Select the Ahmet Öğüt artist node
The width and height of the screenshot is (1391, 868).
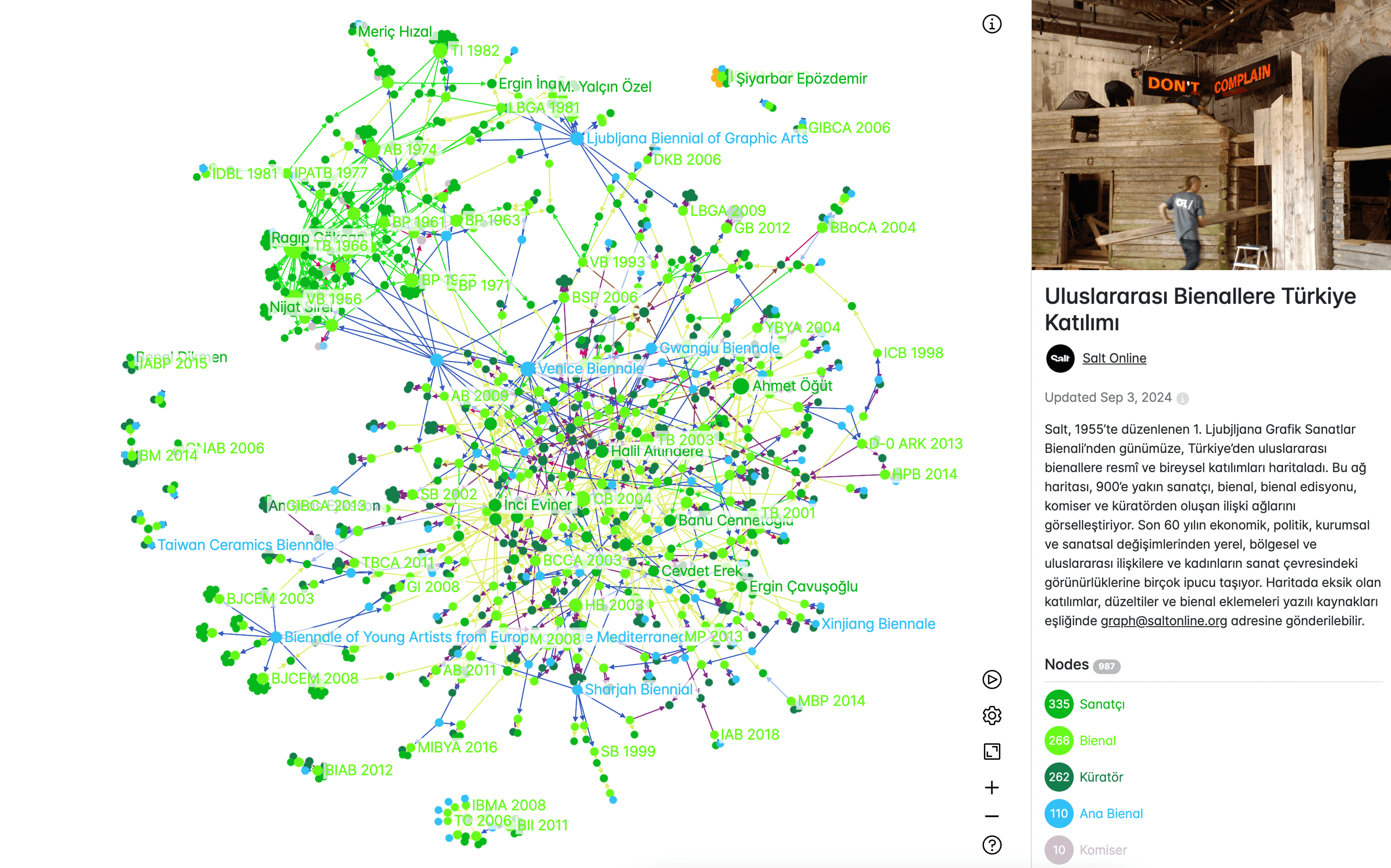click(x=740, y=386)
